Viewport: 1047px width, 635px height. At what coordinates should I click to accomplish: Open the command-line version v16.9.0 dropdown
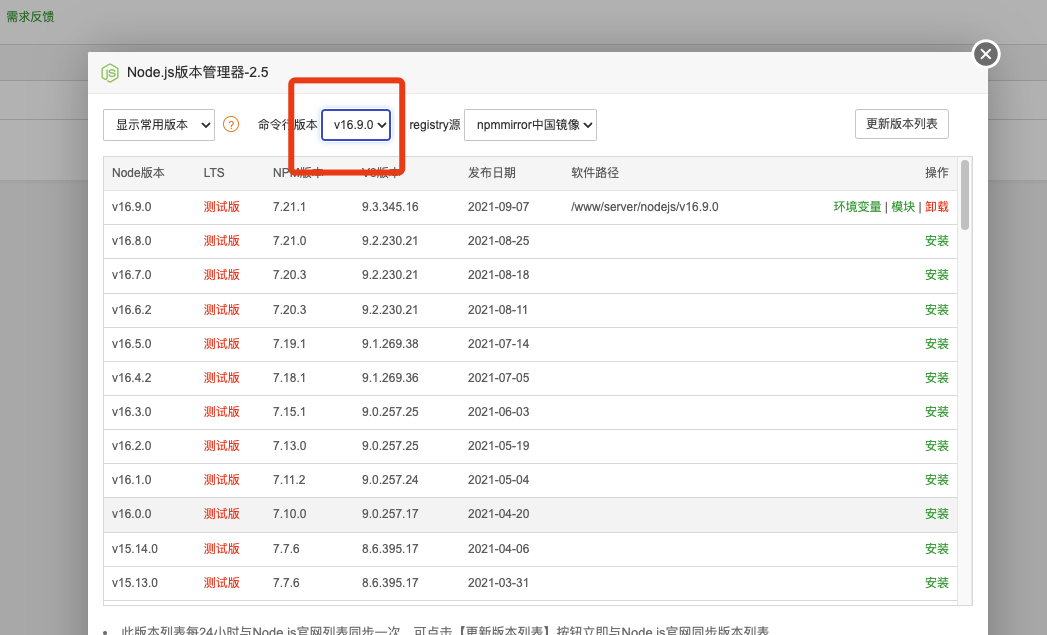(x=356, y=125)
